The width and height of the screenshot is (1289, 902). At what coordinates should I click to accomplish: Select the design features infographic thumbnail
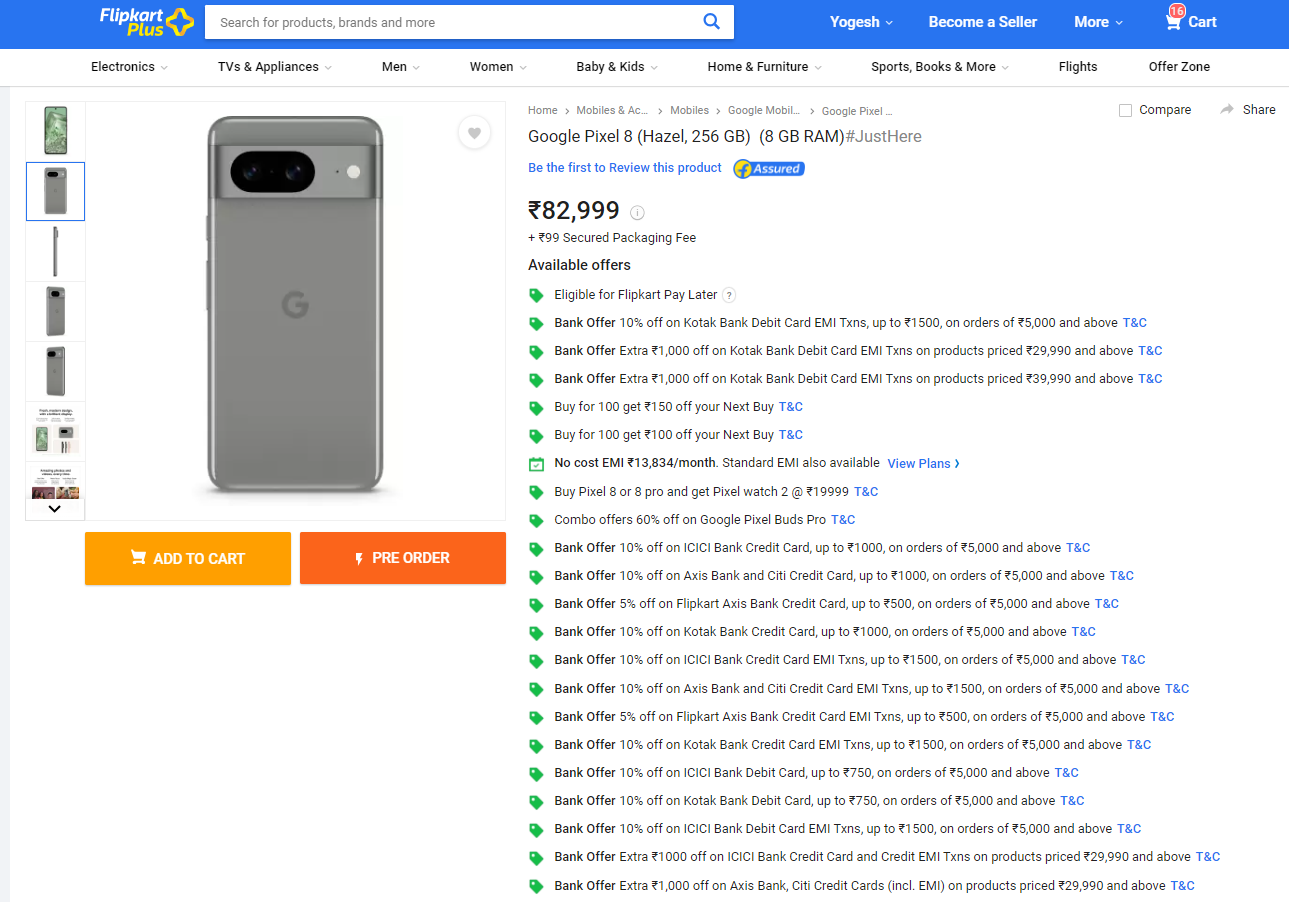55,431
